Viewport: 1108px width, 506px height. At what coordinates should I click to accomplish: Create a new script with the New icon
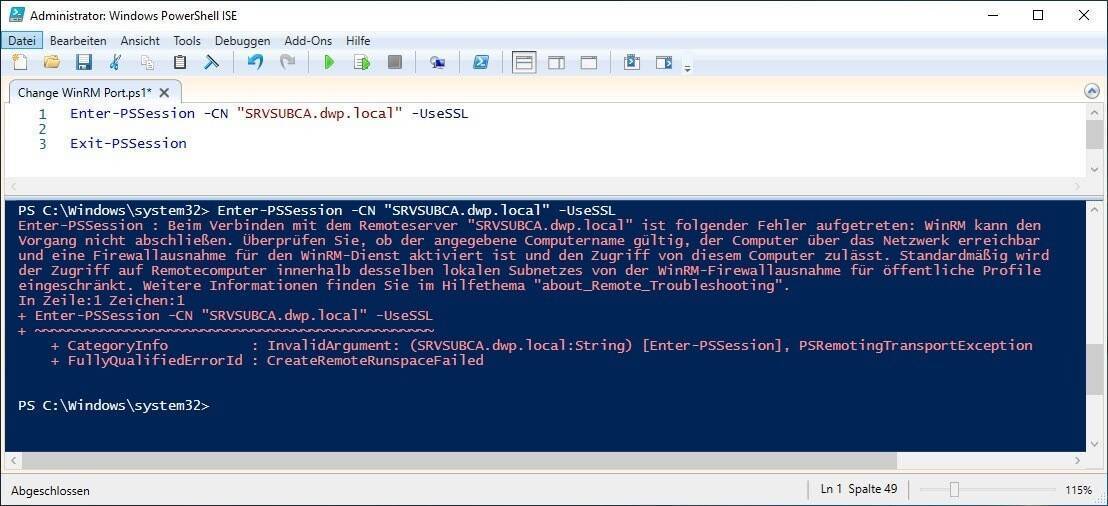point(20,62)
